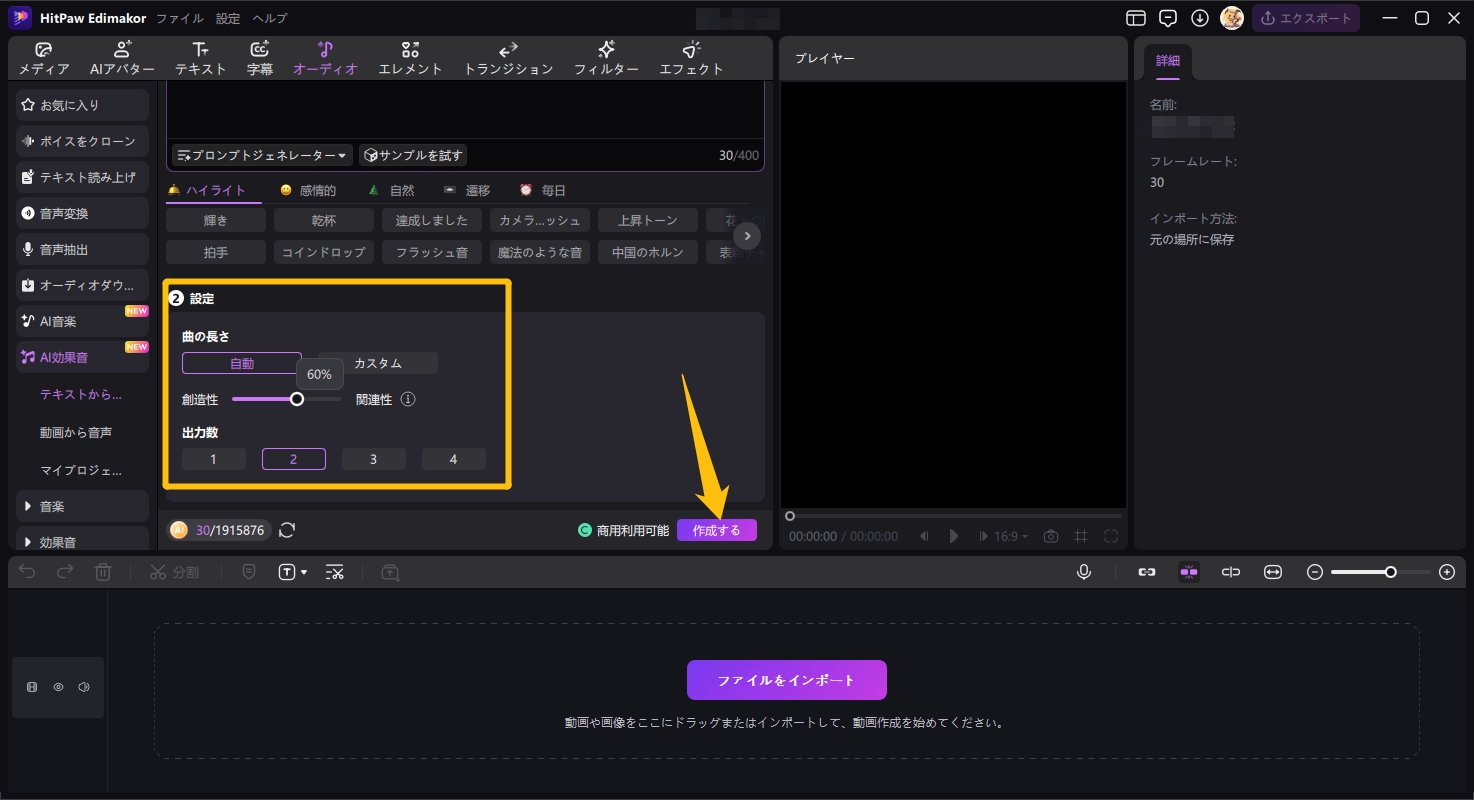The height and width of the screenshot is (800, 1474).
Task: Open the プロンプトジェネレーター dropdown
Action: coord(262,155)
